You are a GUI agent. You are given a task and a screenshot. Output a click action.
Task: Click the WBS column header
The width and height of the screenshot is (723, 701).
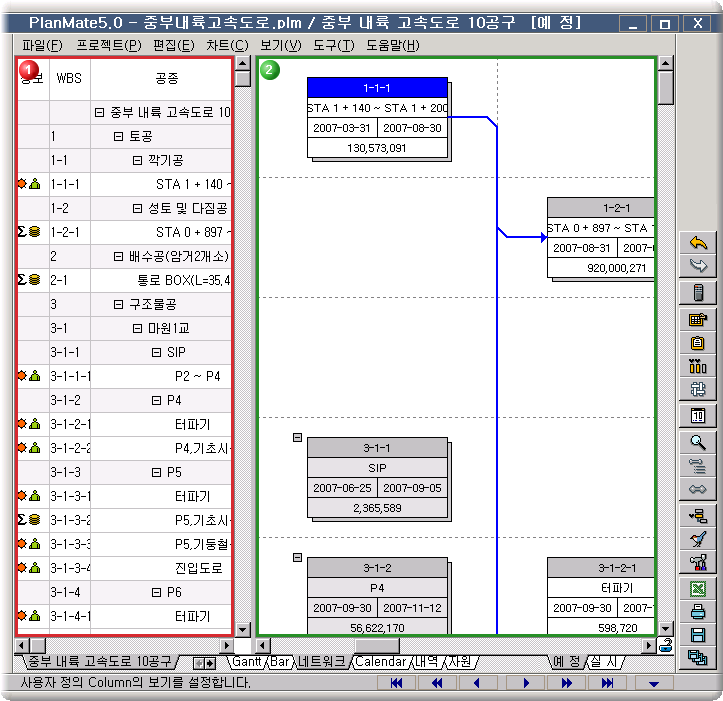(69, 77)
